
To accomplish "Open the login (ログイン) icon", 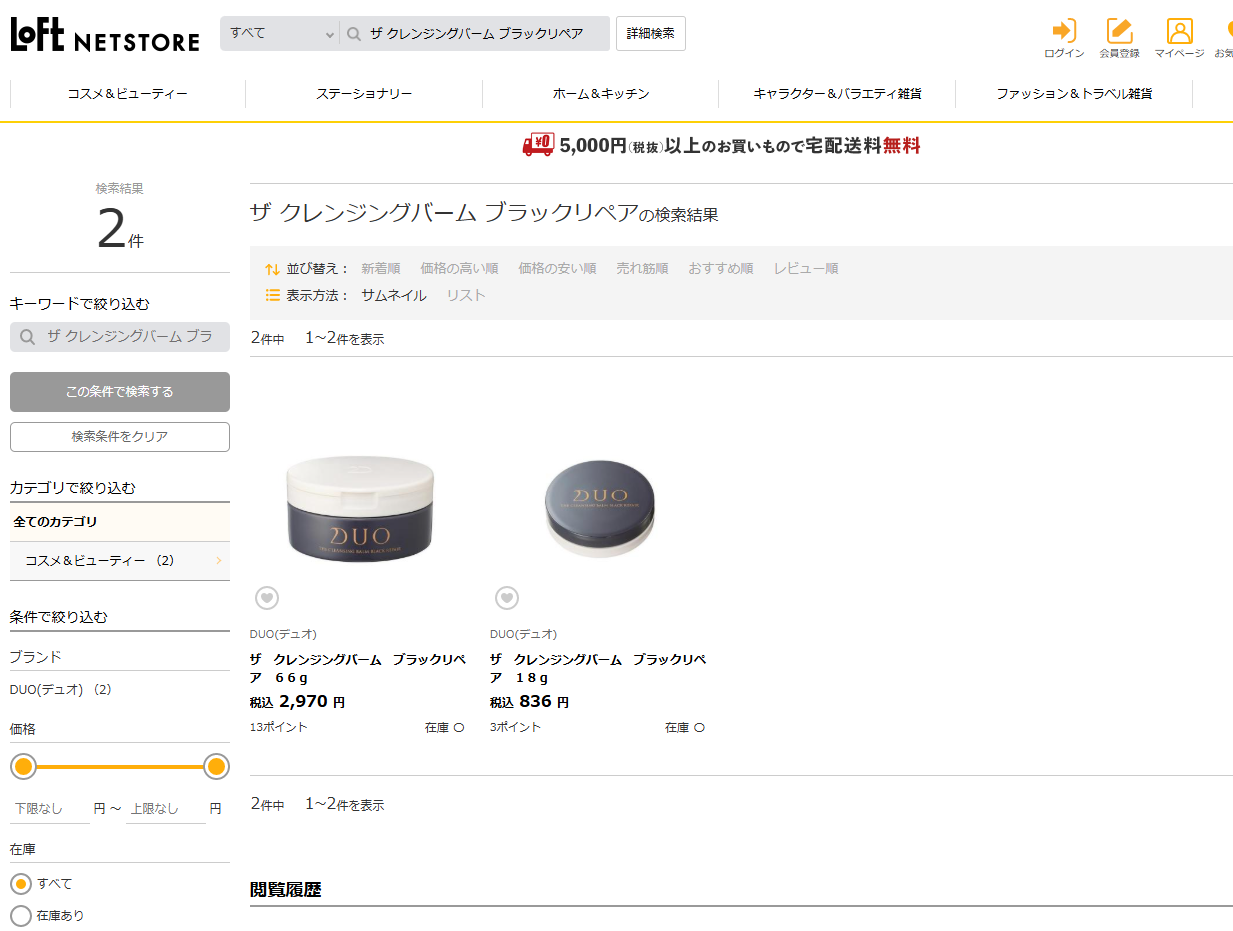I will [1064, 31].
